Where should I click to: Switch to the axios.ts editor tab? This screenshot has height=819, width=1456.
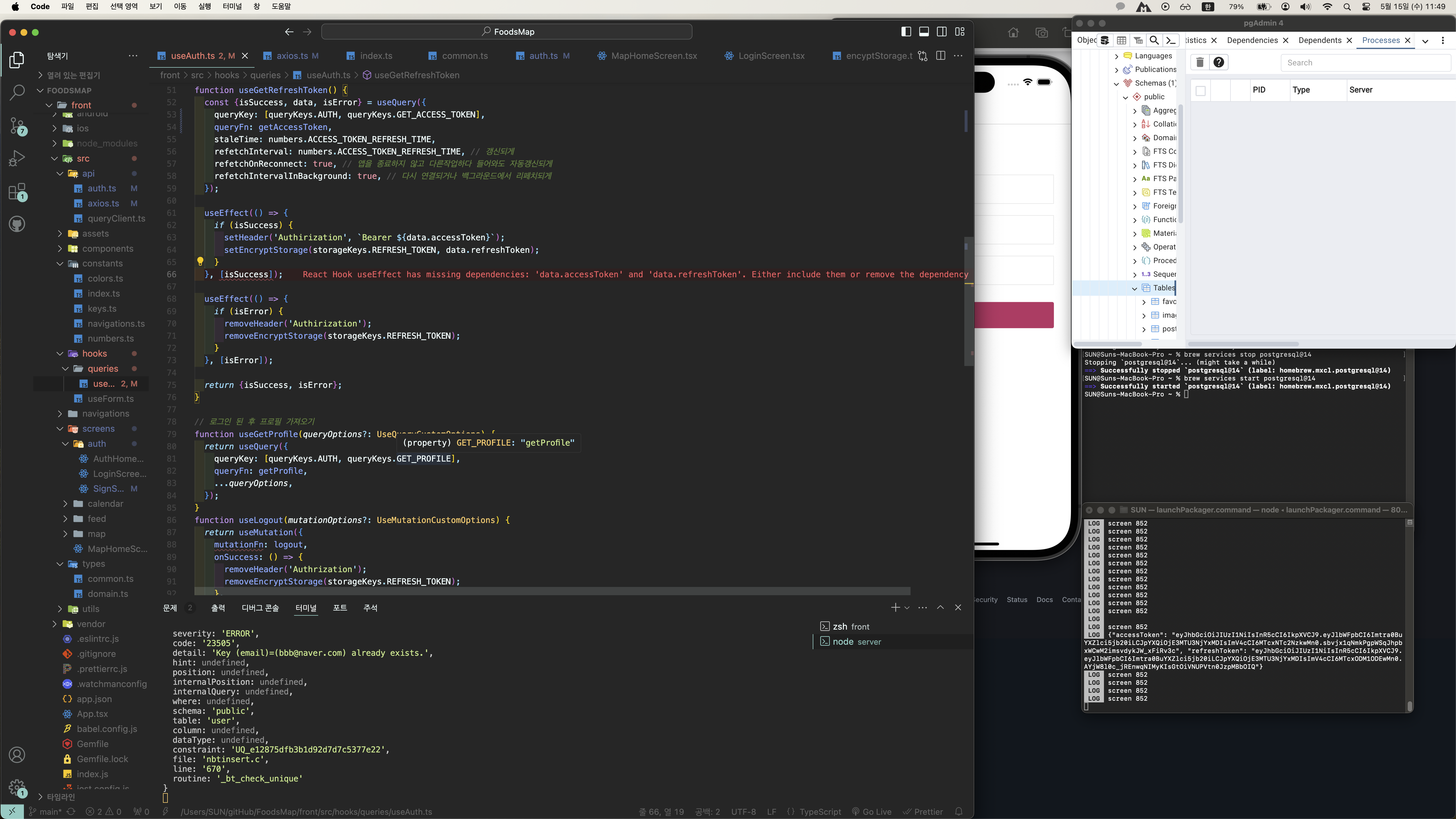point(291,56)
